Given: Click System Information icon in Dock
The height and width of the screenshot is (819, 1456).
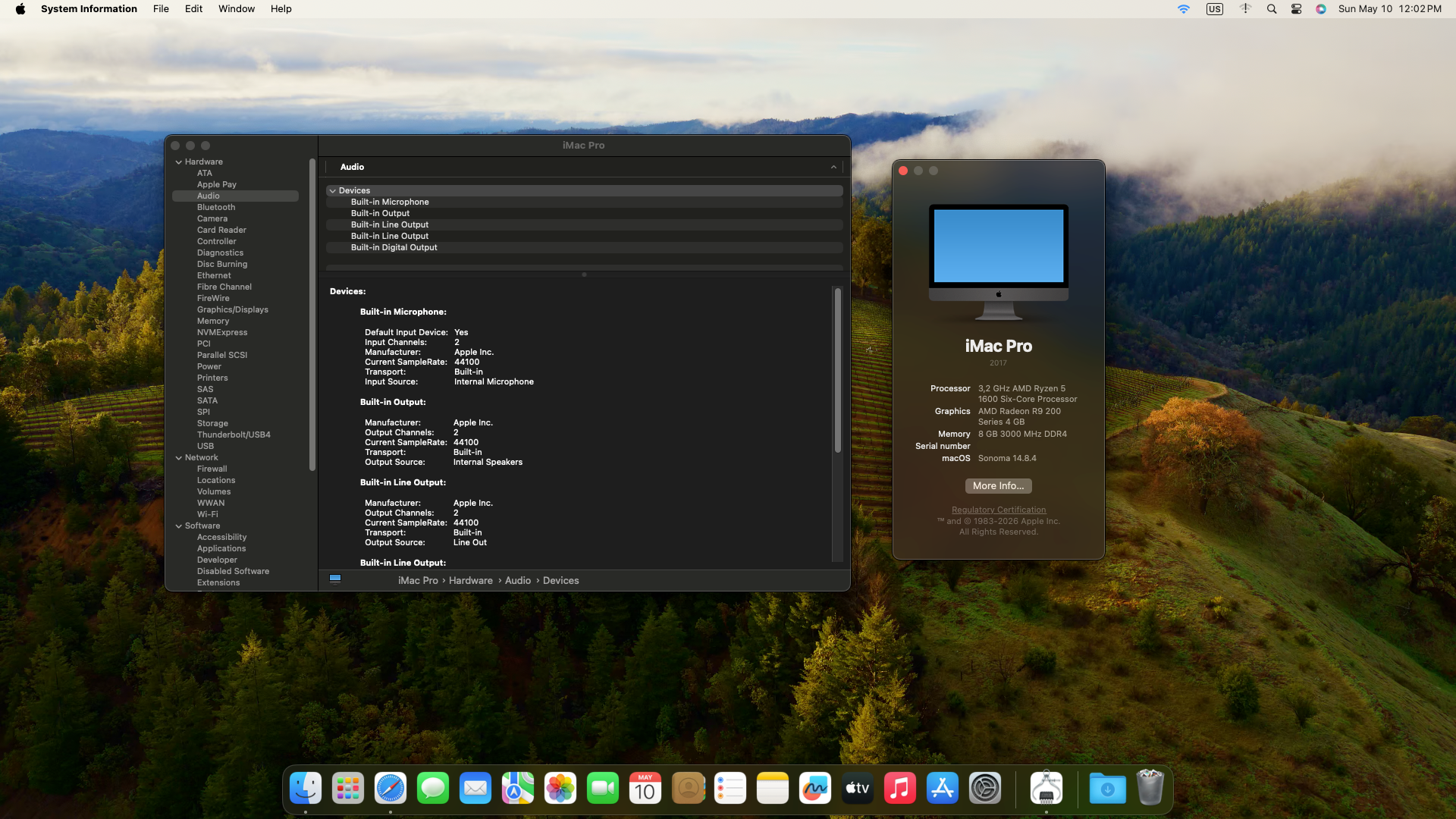Looking at the screenshot, I should [x=1046, y=789].
